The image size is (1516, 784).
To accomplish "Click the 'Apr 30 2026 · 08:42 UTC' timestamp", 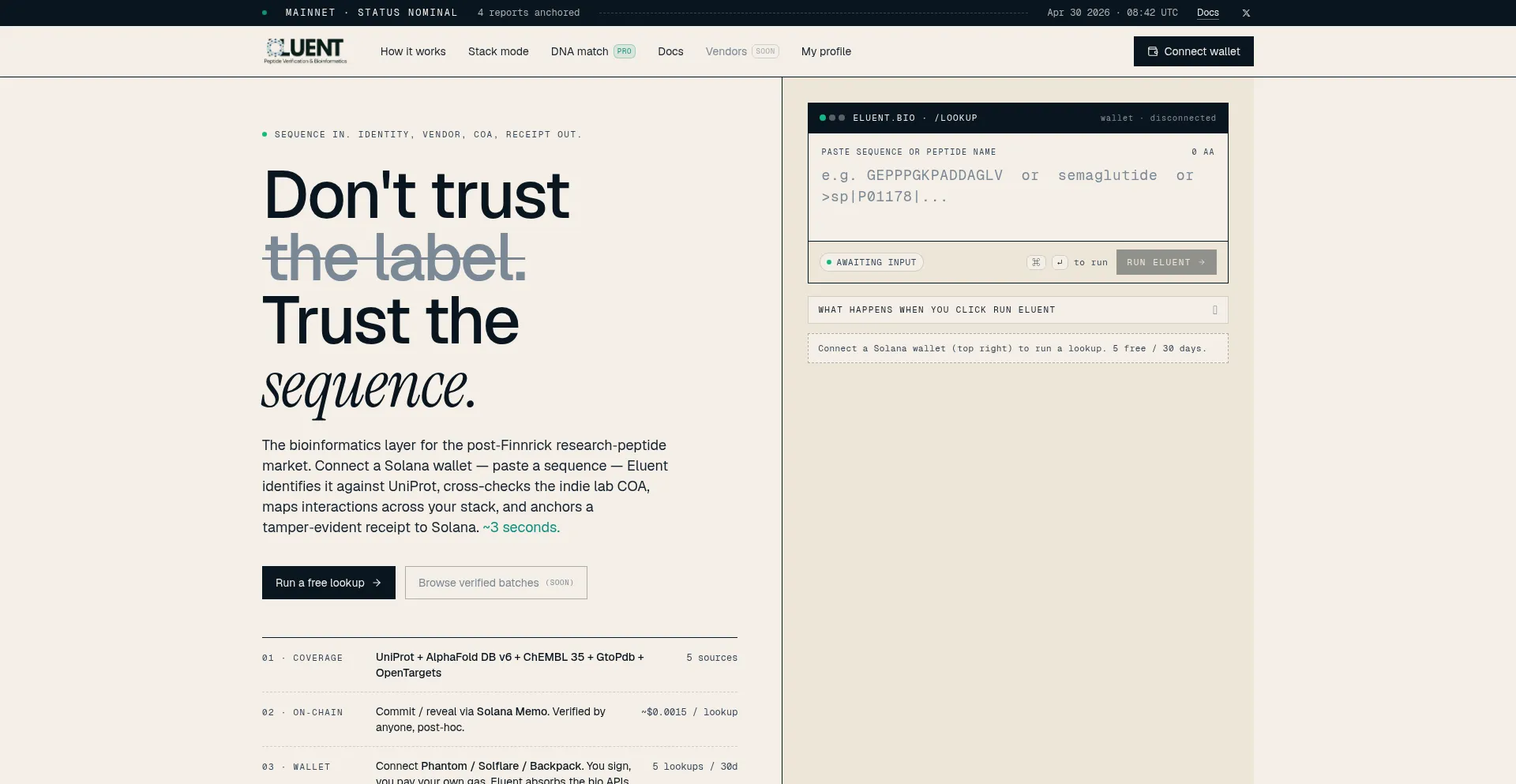I will [x=1112, y=13].
